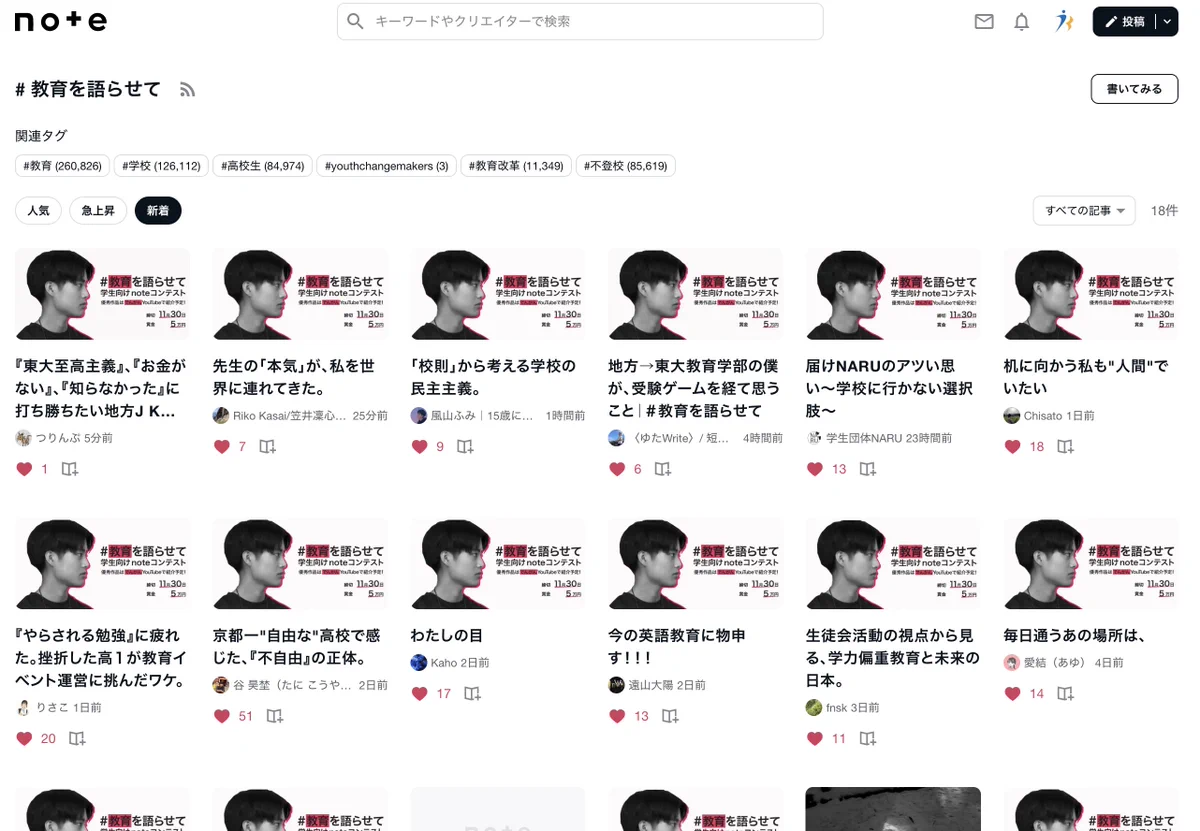Open thumbnail of 生徒会活動の視点から見る article
Viewport: 1200px width, 831px height.
tap(893, 564)
